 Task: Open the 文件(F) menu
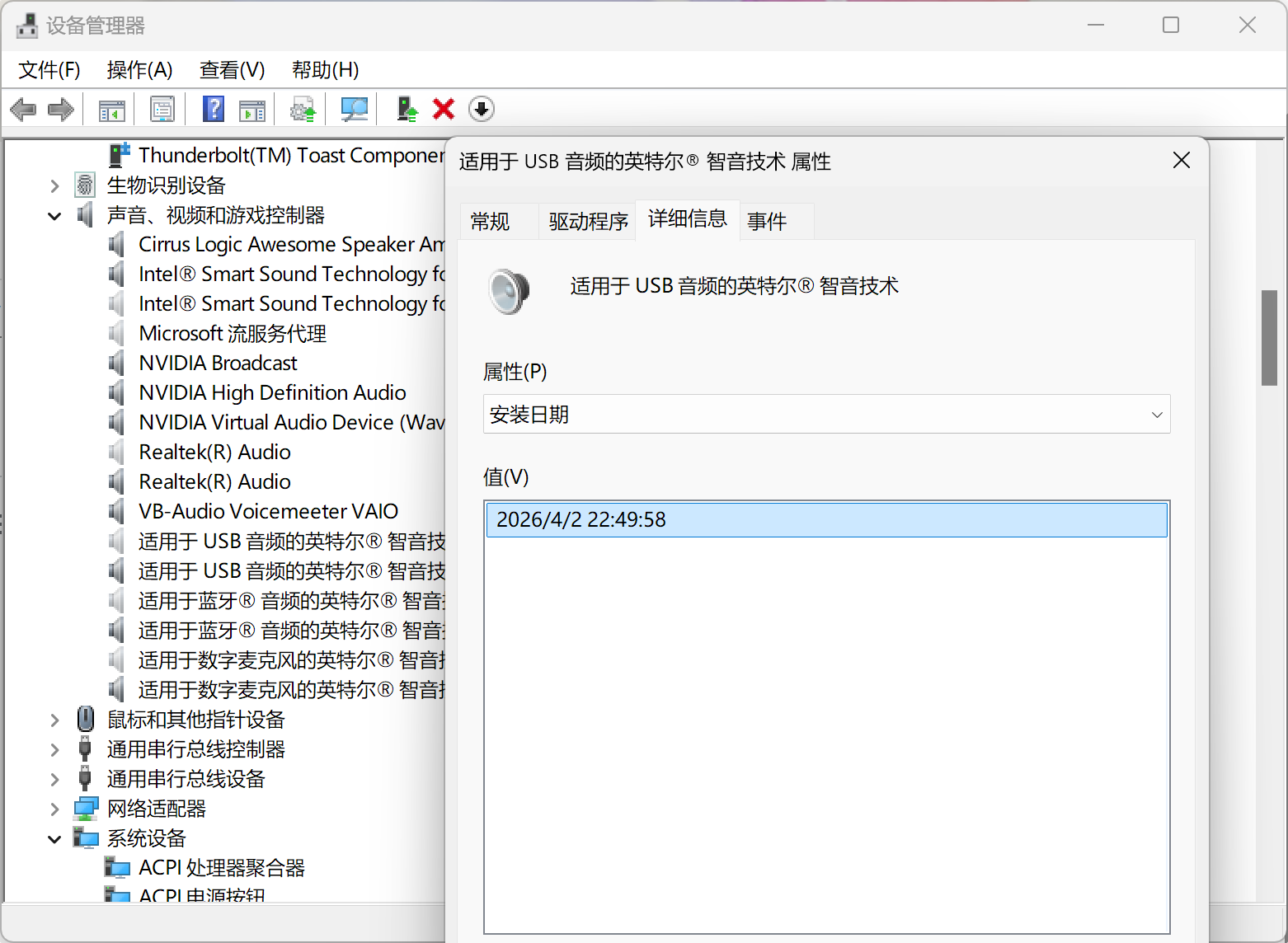[x=49, y=70]
